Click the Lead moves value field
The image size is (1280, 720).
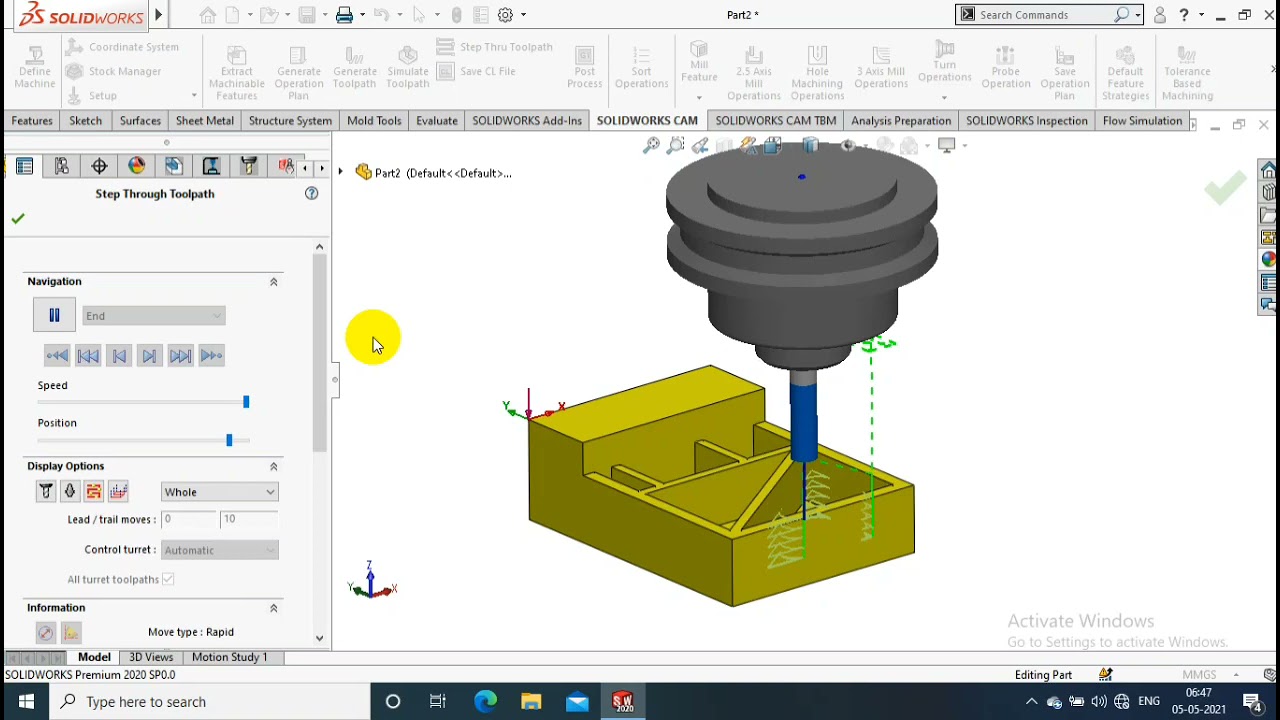tap(189, 519)
